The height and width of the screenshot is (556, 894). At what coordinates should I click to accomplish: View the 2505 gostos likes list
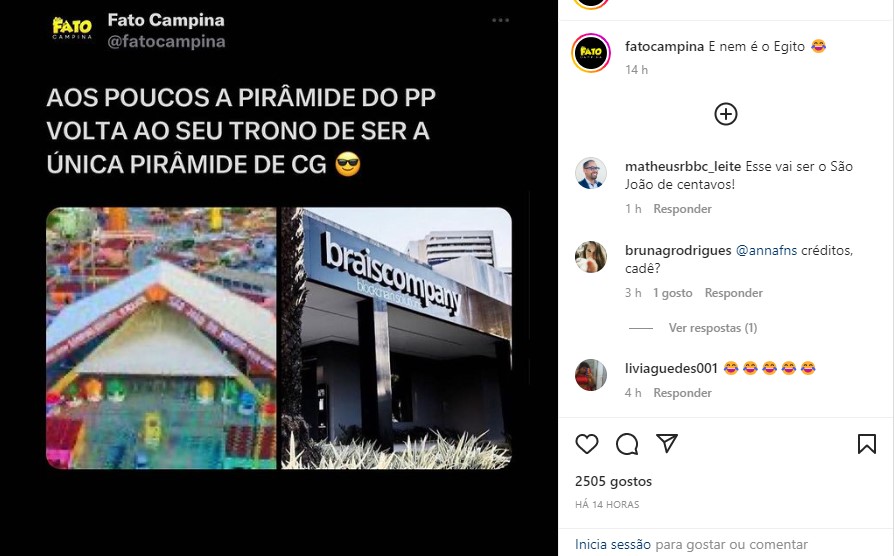[613, 481]
